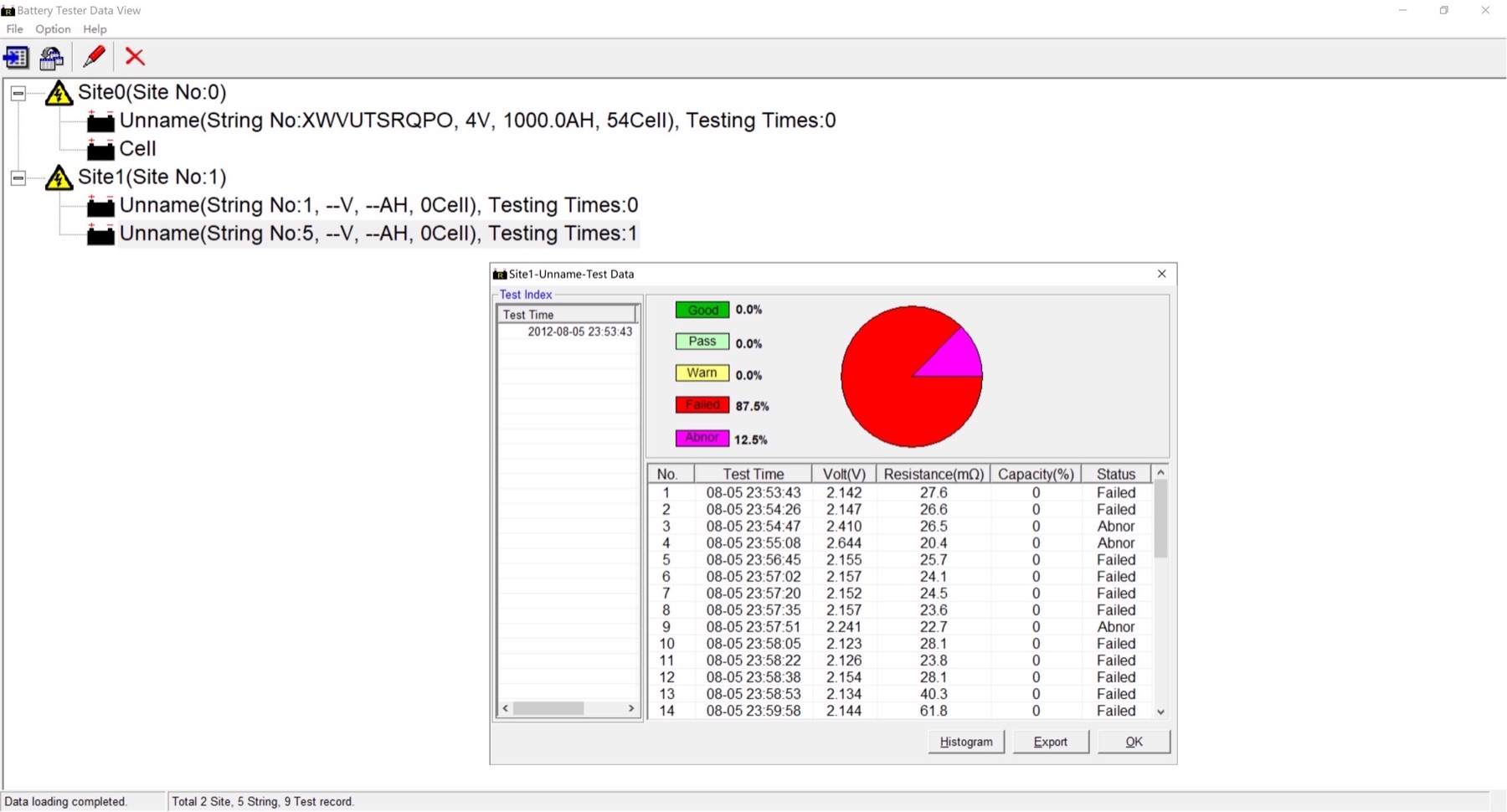Click the Site1 lightning site icon
The height and width of the screenshot is (812, 1507).
(57, 177)
